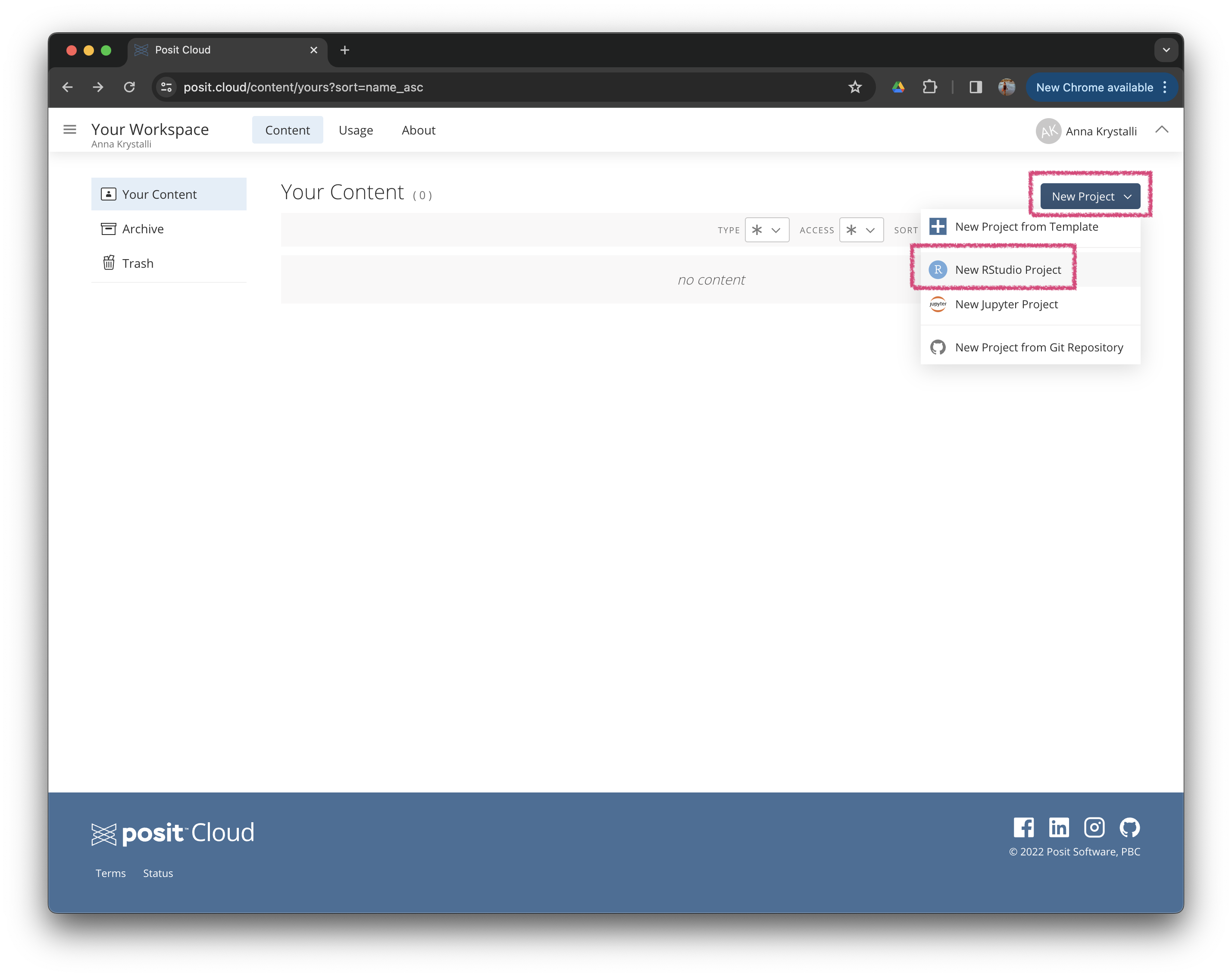
Task: Open Chrome profile picture menu
Action: coord(1006,87)
